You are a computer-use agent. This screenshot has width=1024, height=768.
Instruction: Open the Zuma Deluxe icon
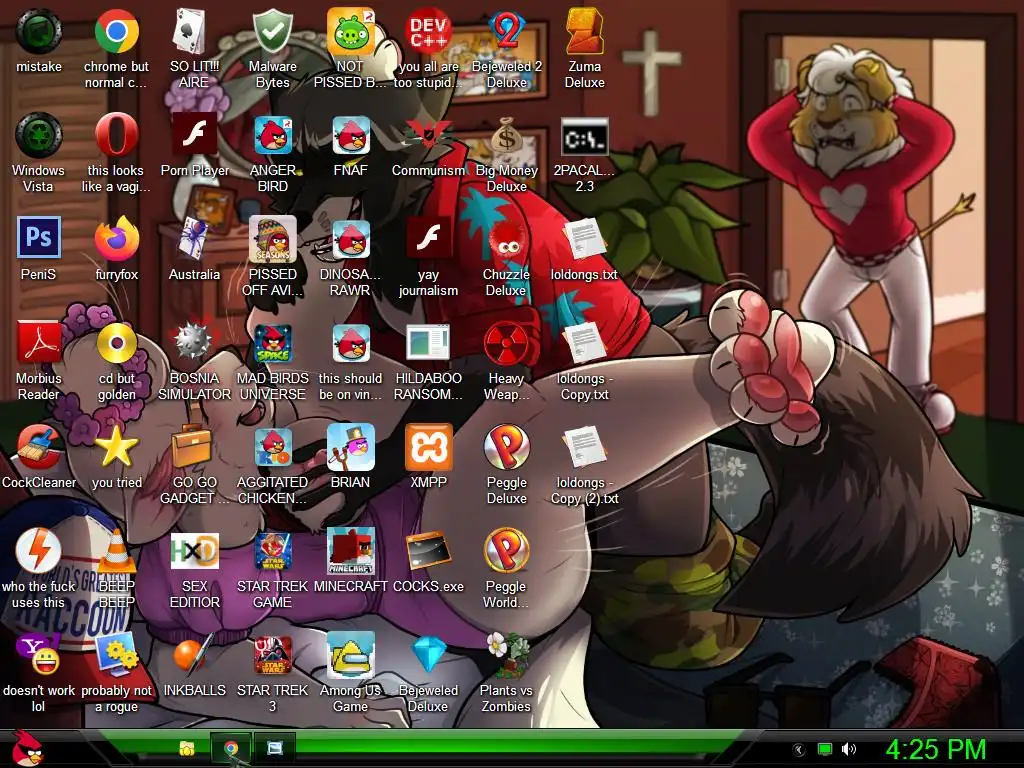(x=584, y=31)
